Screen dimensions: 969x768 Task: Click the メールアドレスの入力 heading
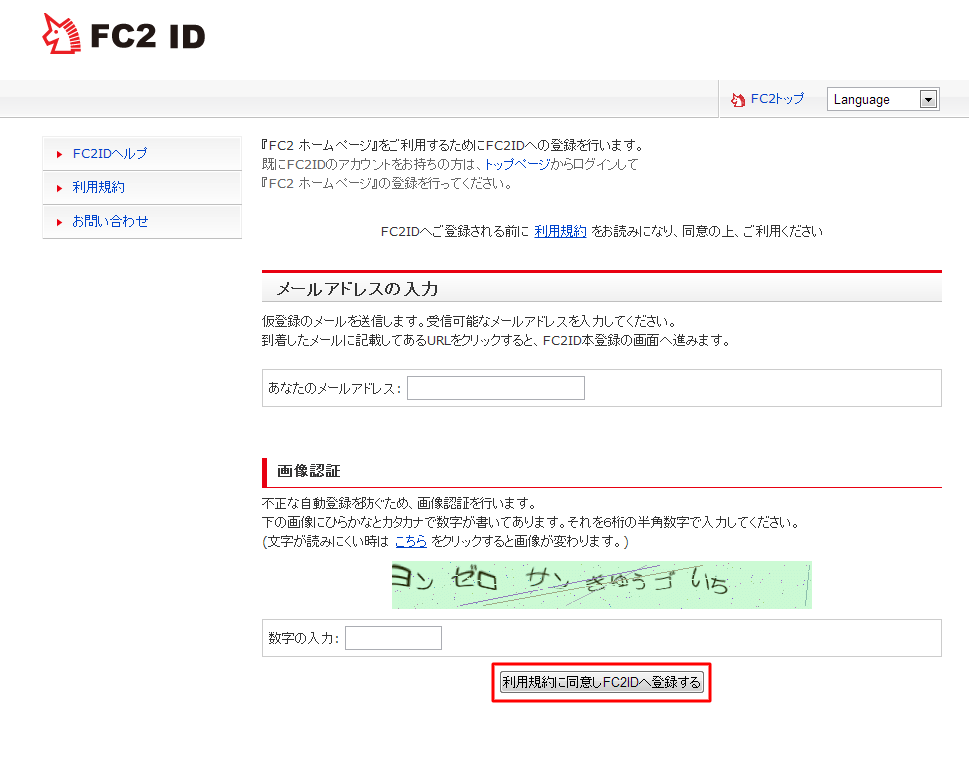(x=357, y=289)
